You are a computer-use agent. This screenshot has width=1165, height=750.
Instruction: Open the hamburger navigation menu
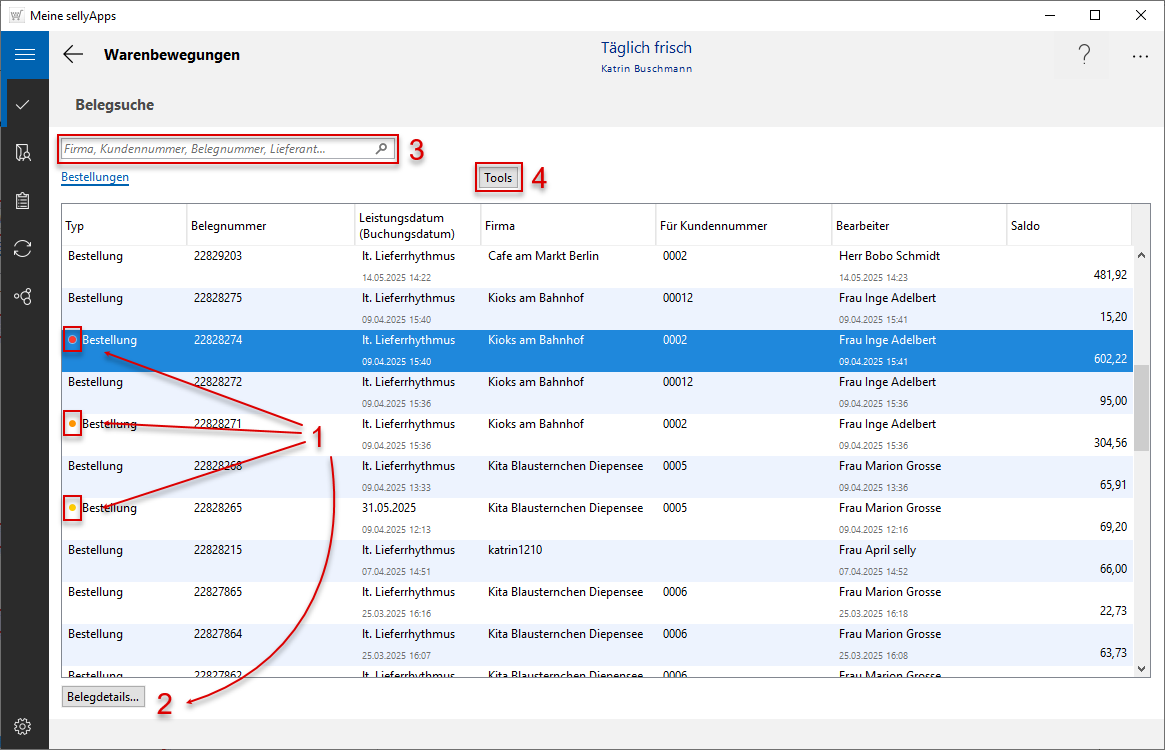24,55
